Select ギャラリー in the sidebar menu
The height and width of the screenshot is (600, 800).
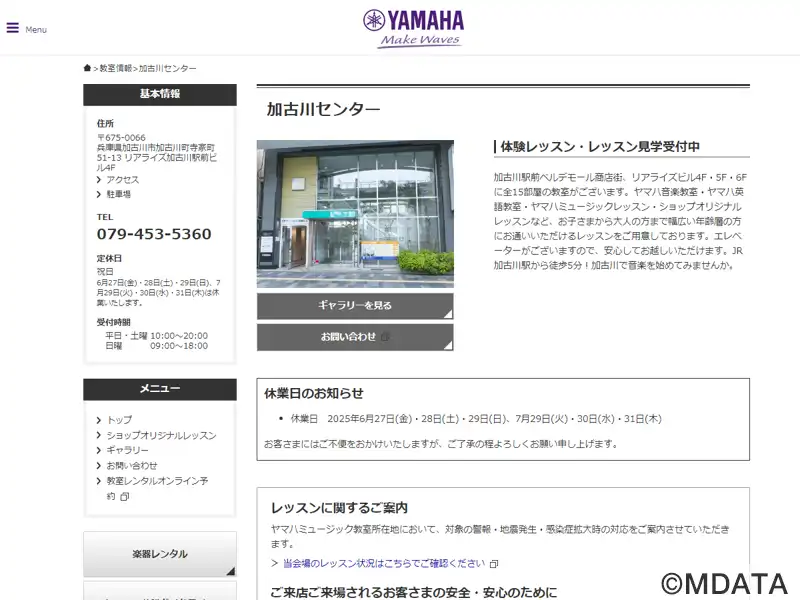pos(127,450)
